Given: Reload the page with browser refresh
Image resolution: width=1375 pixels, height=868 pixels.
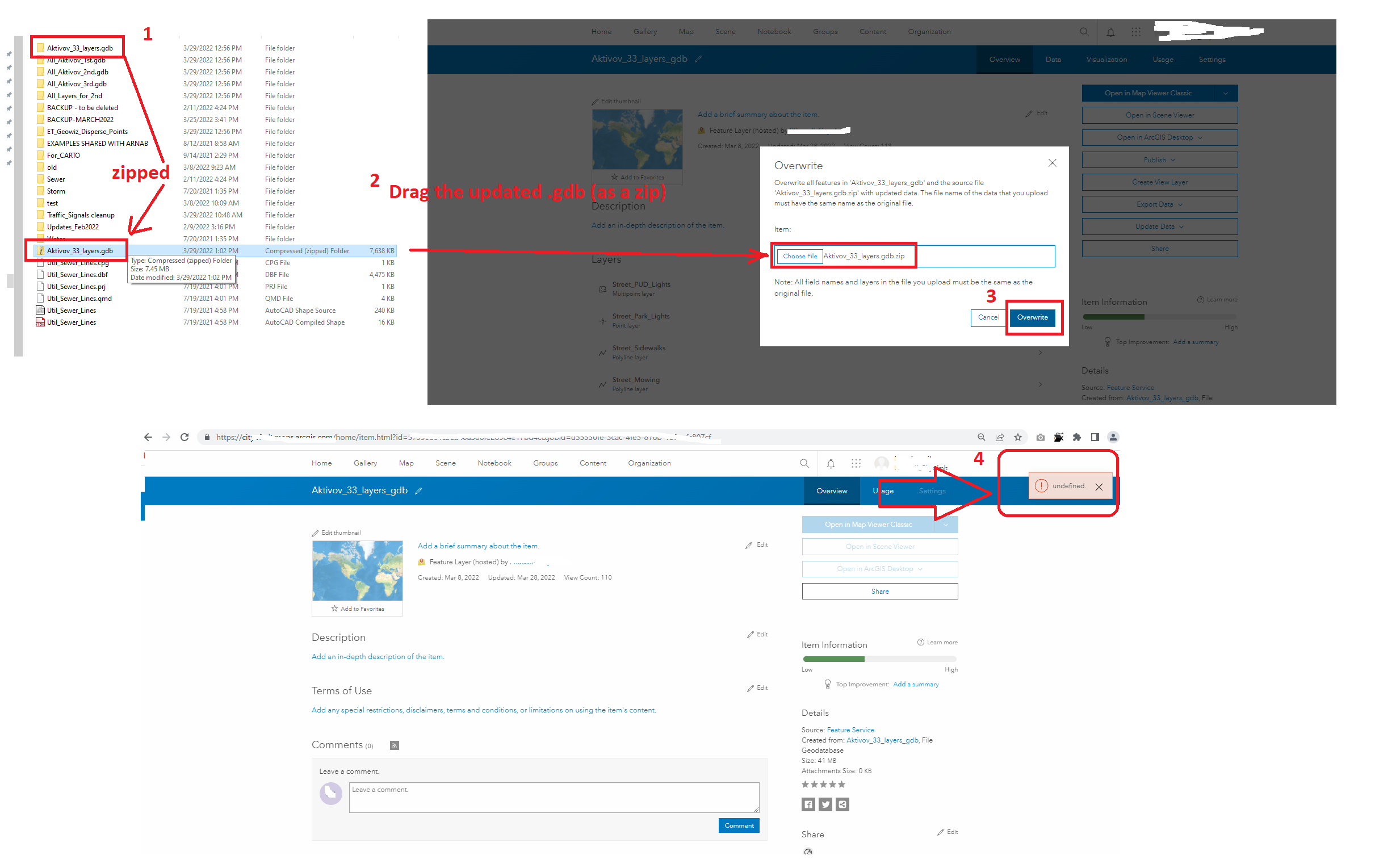Looking at the screenshot, I should tap(185, 437).
